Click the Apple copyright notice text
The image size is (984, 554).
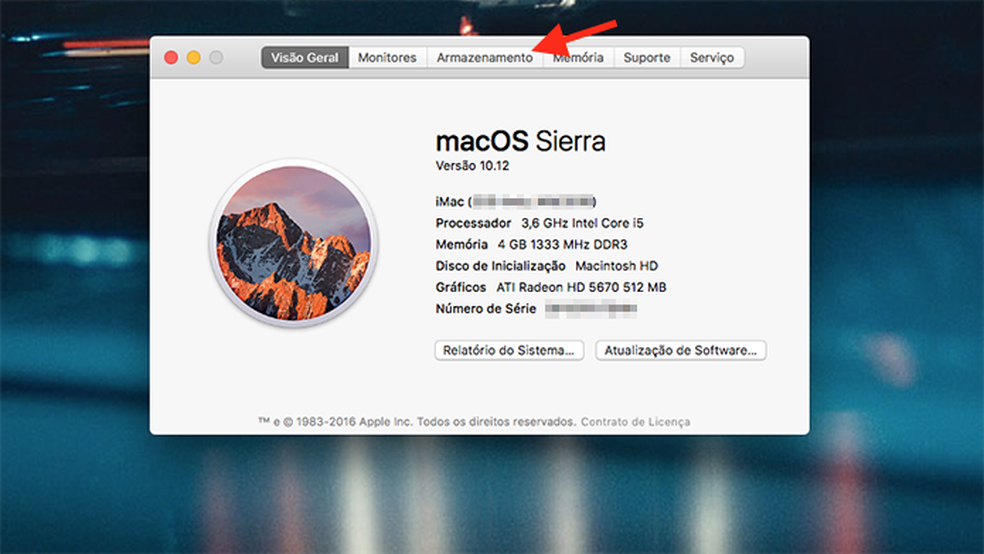[x=417, y=422]
